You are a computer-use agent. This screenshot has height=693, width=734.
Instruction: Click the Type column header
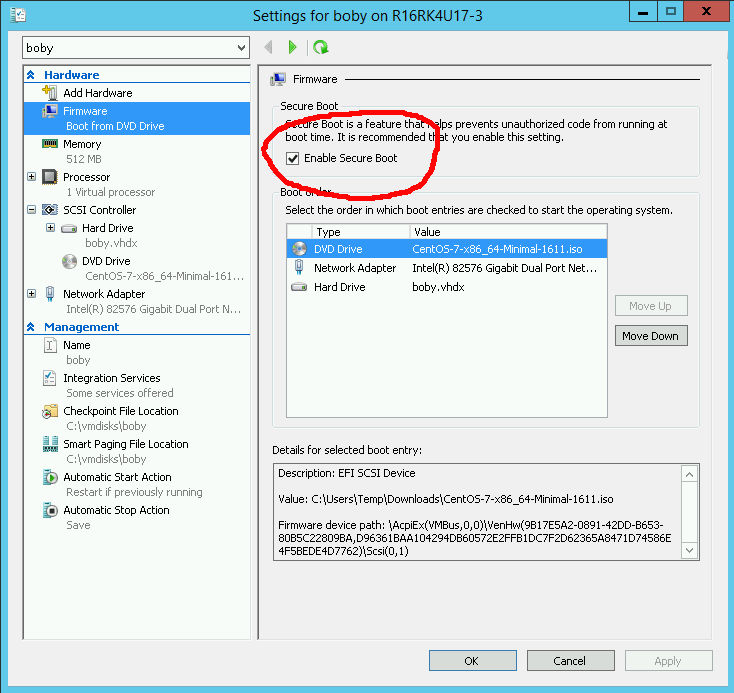click(361, 232)
